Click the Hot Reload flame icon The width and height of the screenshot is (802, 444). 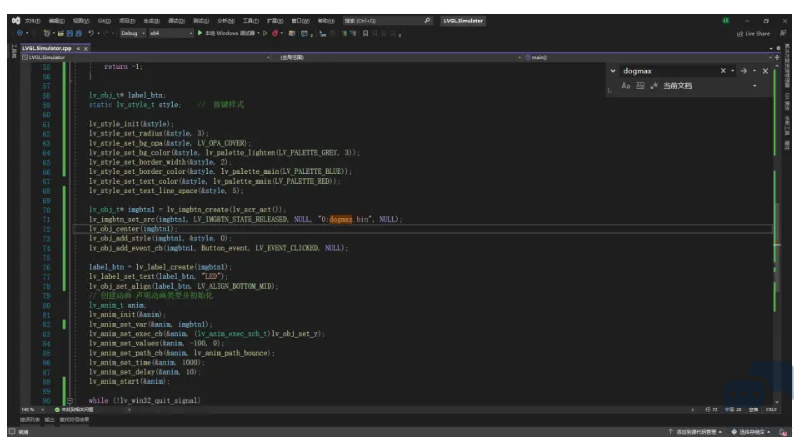[x=275, y=33]
